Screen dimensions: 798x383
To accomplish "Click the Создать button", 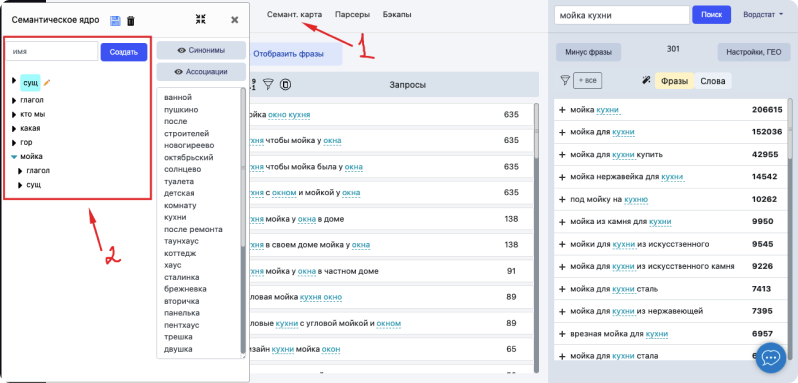I will coord(124,52).
